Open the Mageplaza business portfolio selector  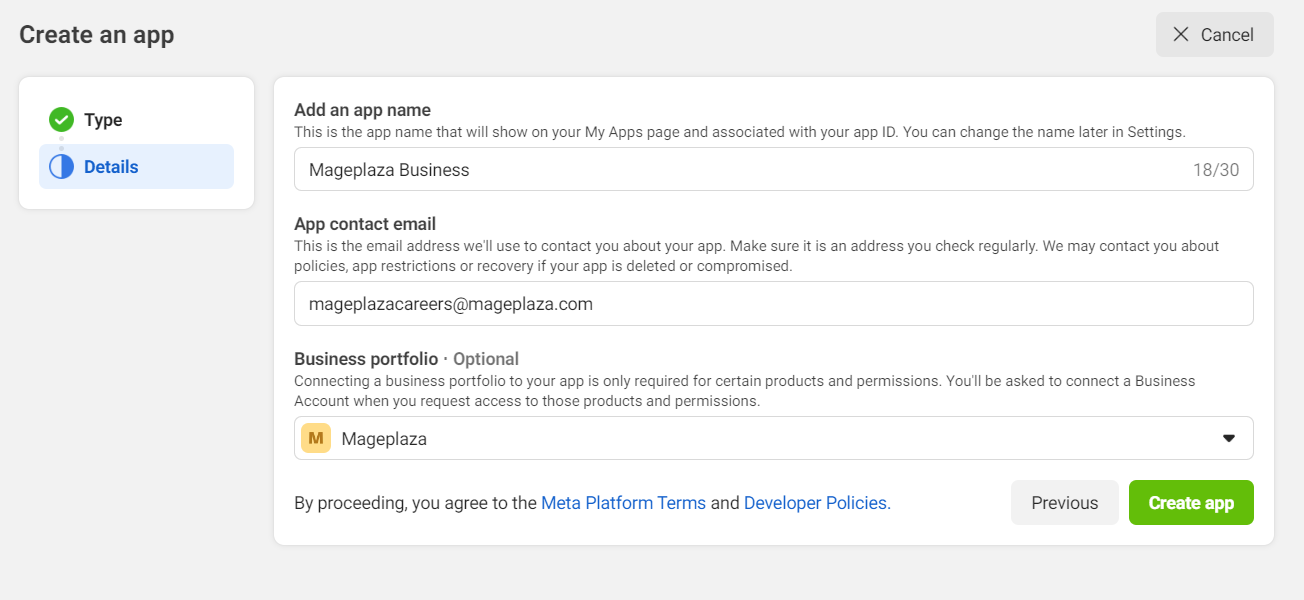click(772, 438)
